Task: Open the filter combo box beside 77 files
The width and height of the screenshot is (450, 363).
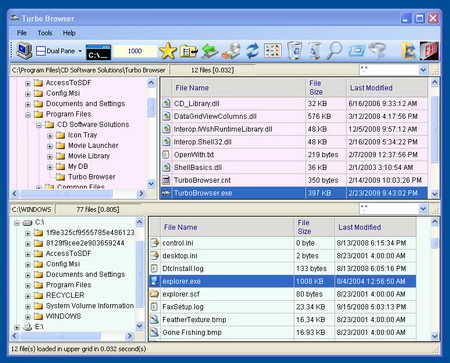Action: (394, 209)
